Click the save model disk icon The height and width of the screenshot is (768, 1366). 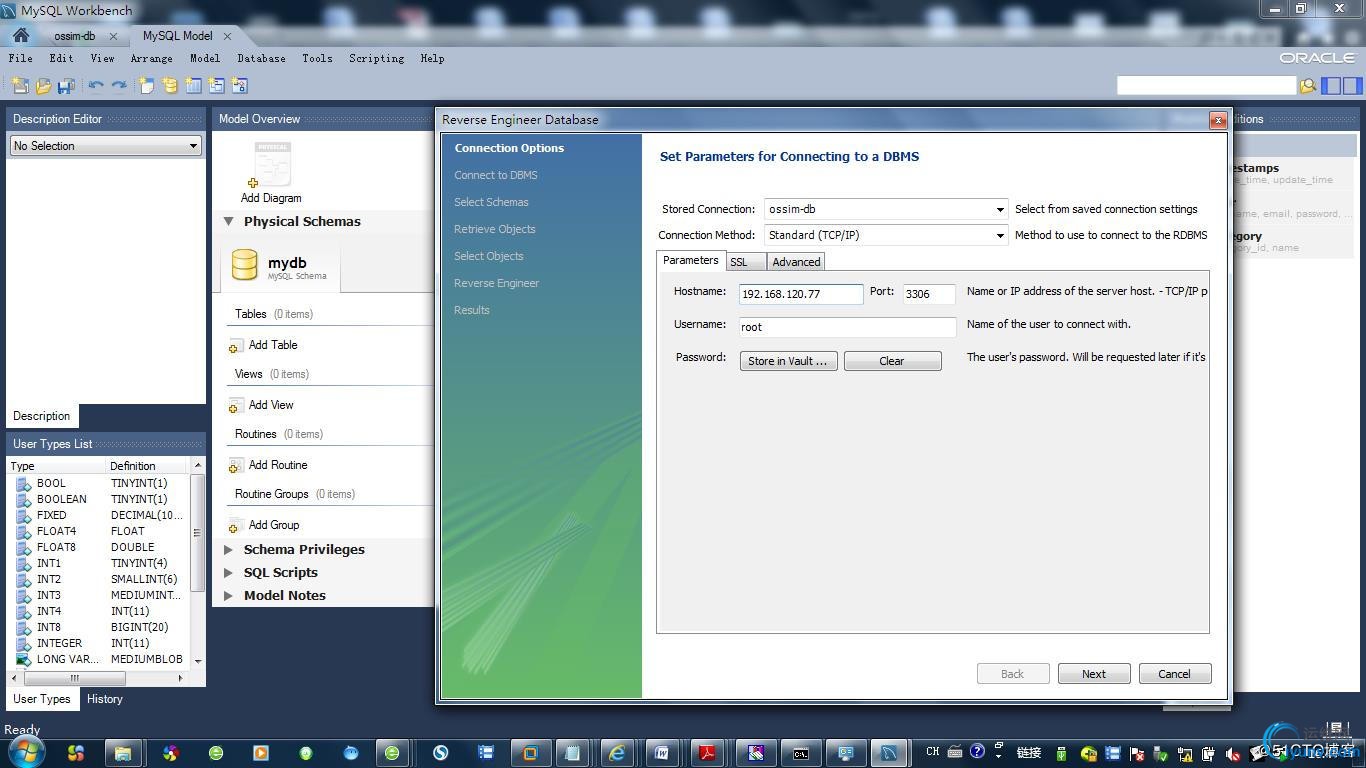coord(66,86)
